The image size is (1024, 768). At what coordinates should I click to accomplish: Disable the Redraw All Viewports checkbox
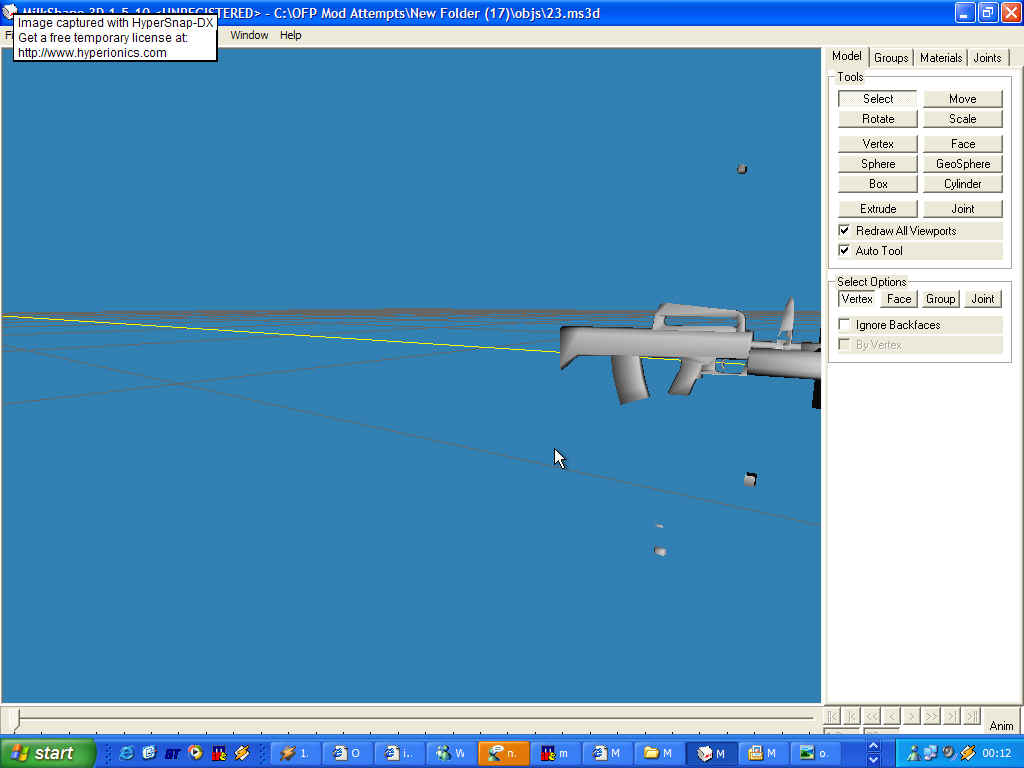tap(844, 231)
